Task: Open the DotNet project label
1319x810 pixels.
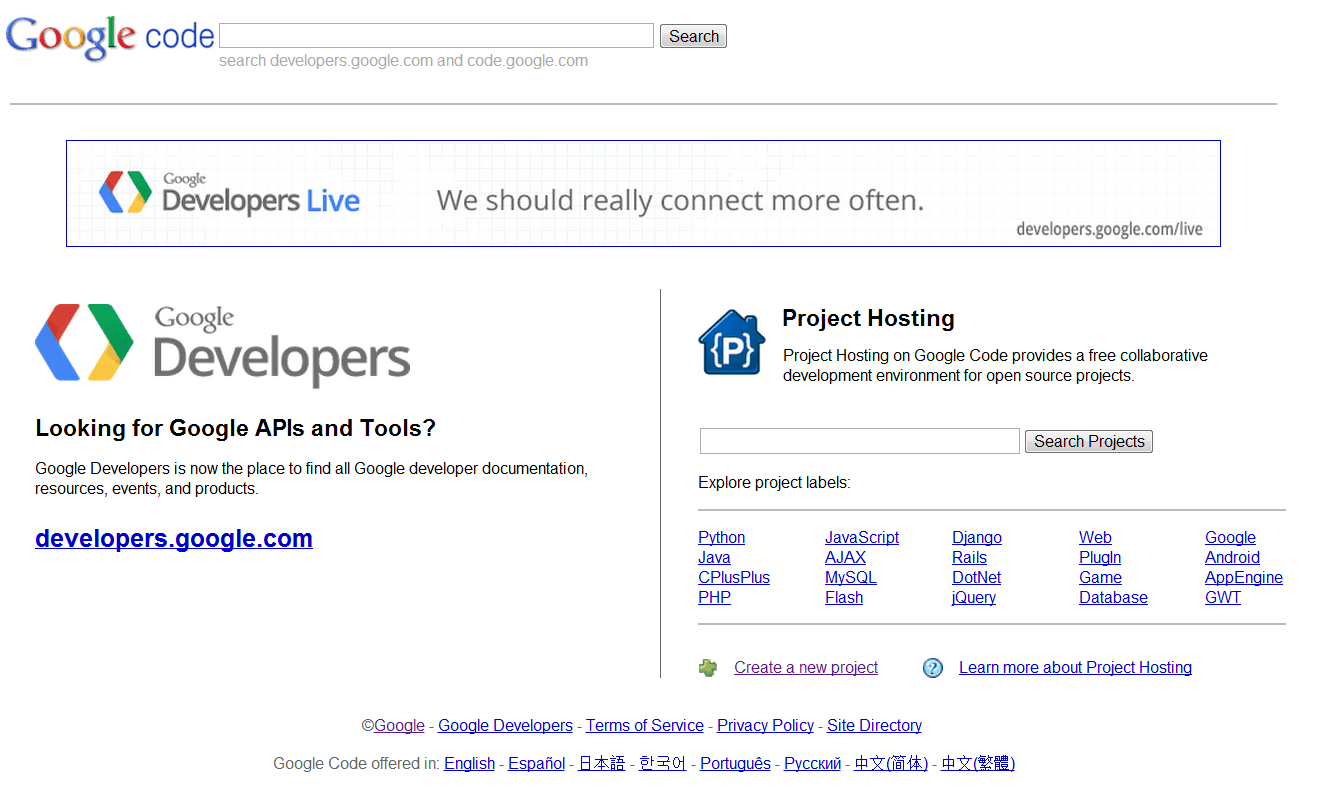Action: coord(976,578)
